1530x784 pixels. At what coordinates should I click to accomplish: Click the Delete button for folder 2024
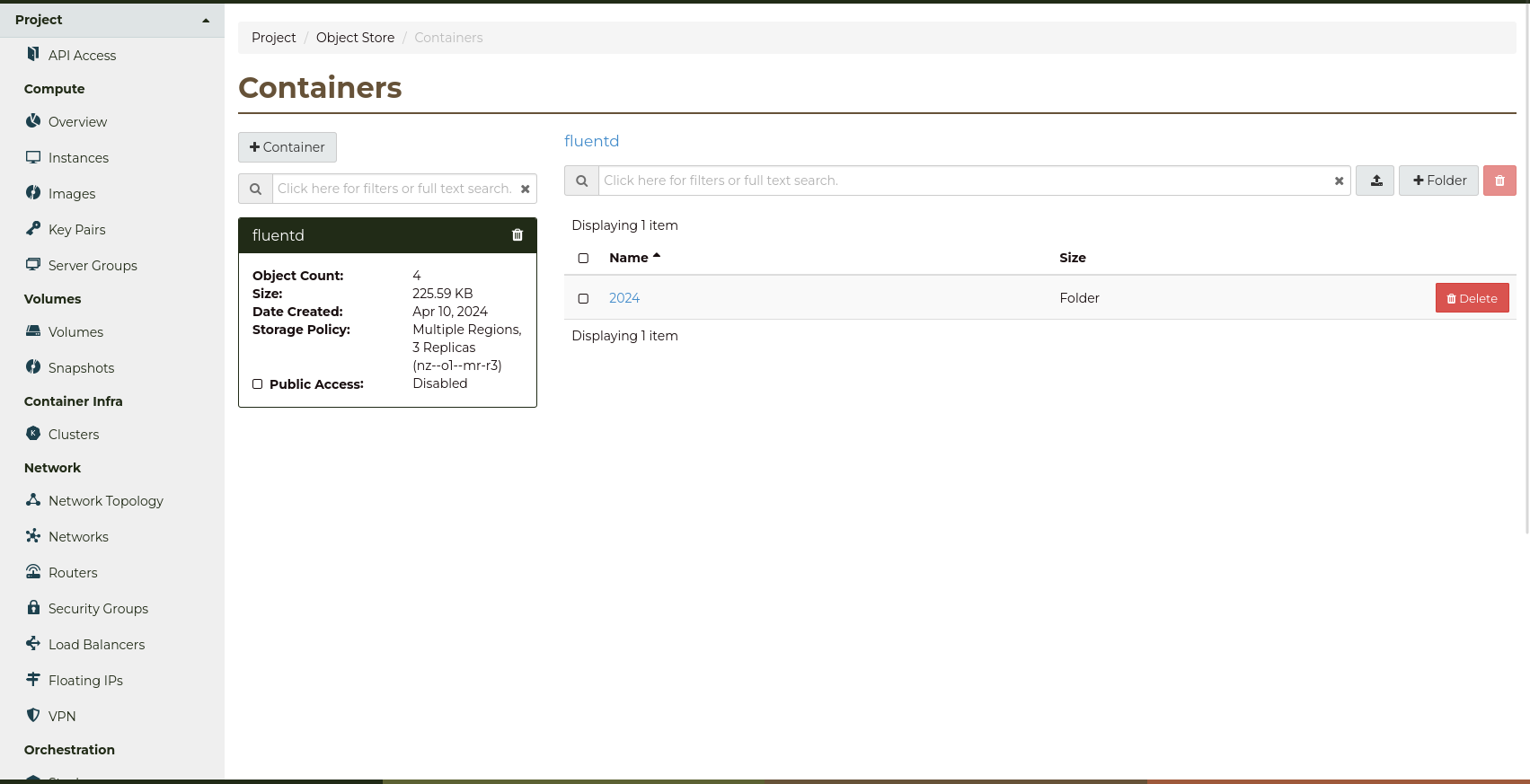1472,298
